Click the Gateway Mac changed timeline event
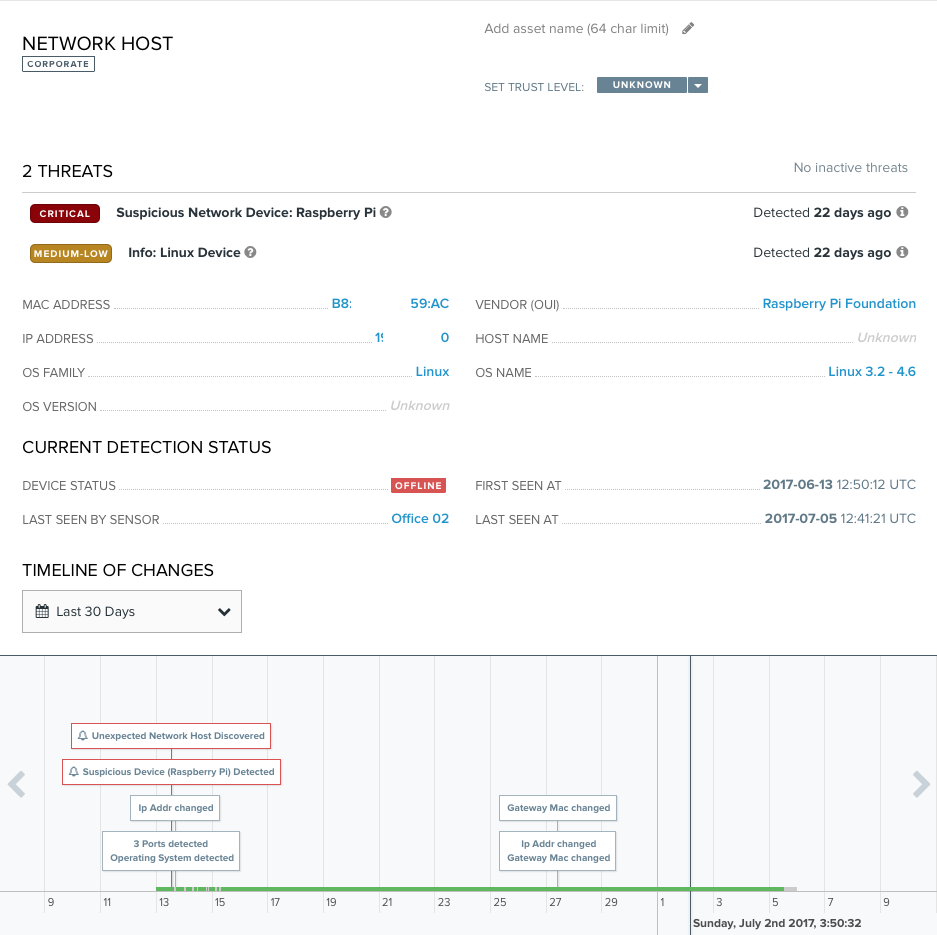Image resolution: width=937 pixels, height=935 pixels. point(558,808)
